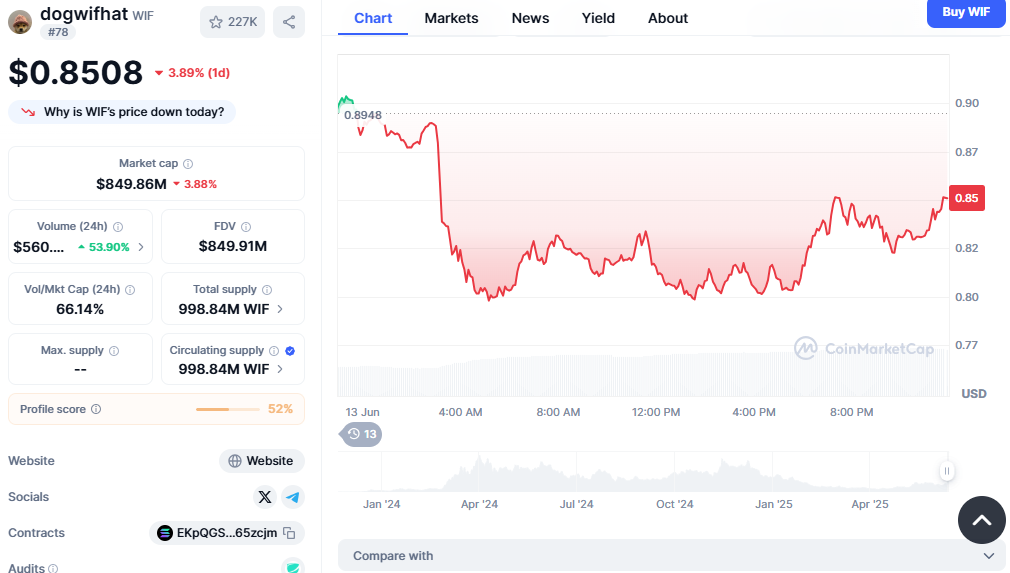Click the Vol/Mkt Cap (24h) info icon
The height and width of the screenshot is (573, 1010).
[x=130, y=290]
